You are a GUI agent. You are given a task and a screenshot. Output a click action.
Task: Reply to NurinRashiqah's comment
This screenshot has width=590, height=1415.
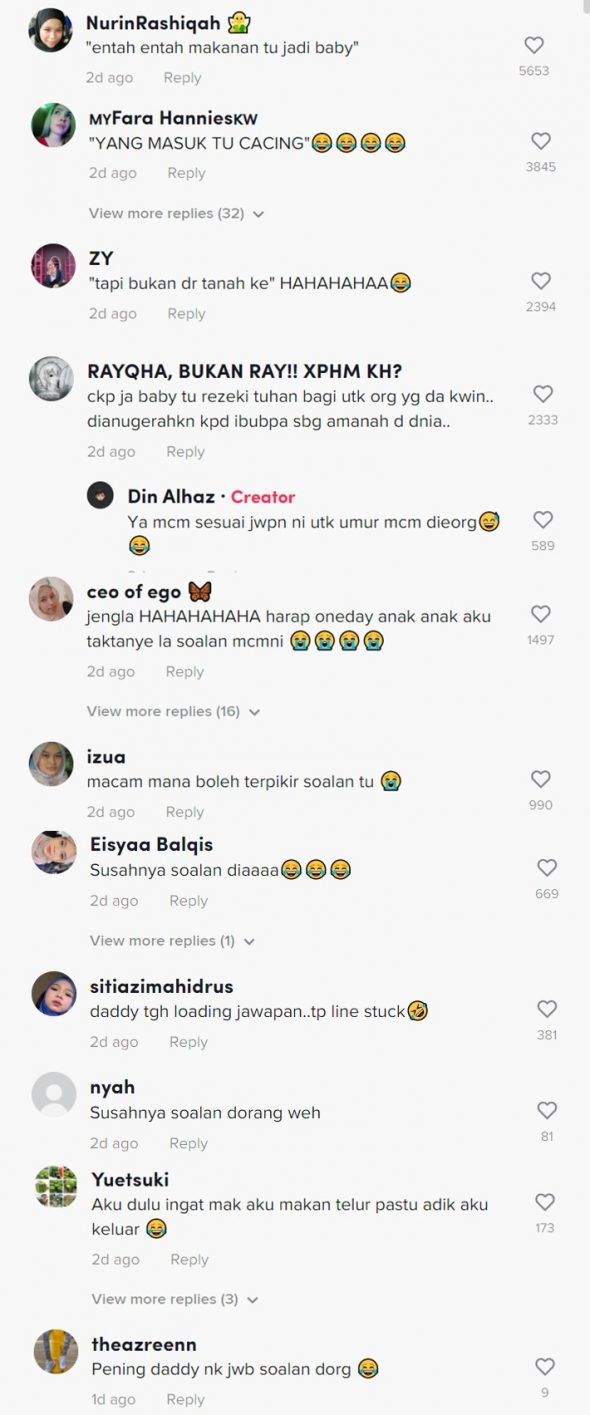tap(182, 78)
